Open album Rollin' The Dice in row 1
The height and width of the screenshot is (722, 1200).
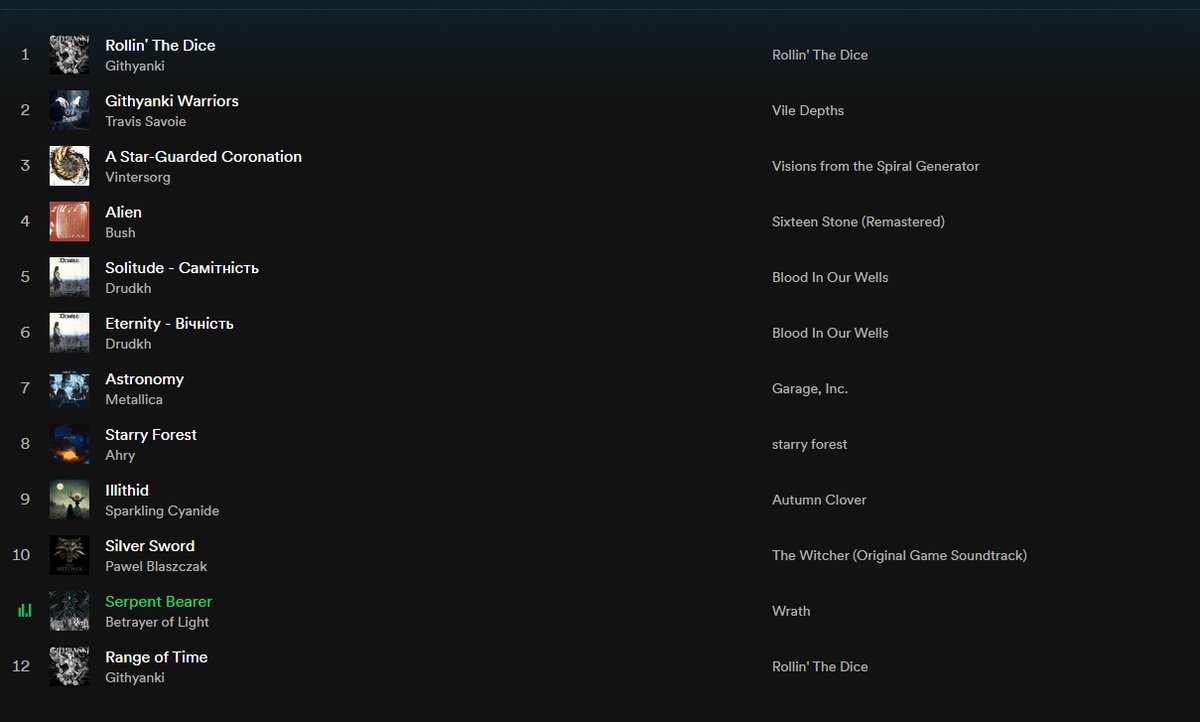(x=820, y=55)
